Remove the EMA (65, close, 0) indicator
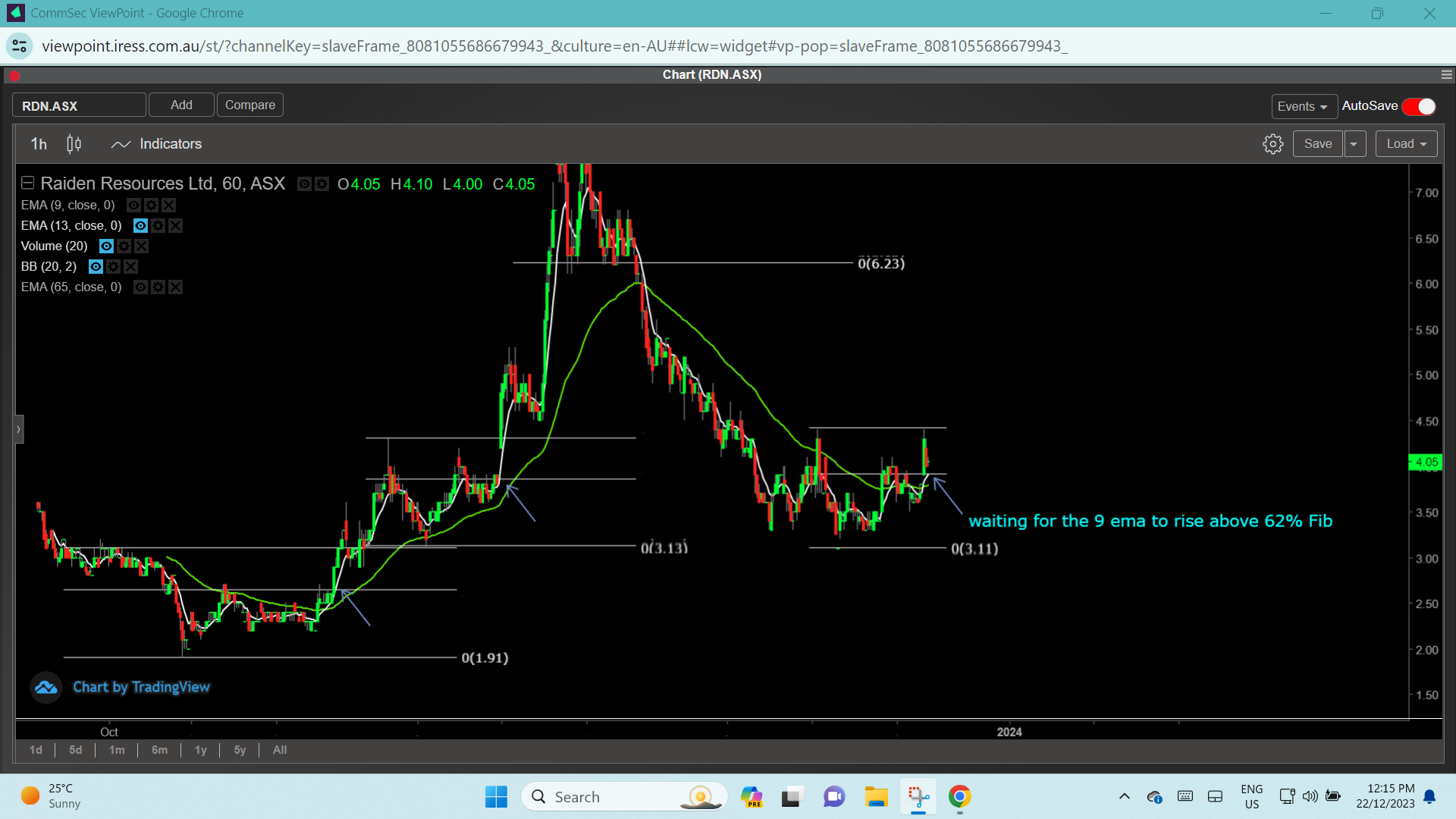 point(175,287)
